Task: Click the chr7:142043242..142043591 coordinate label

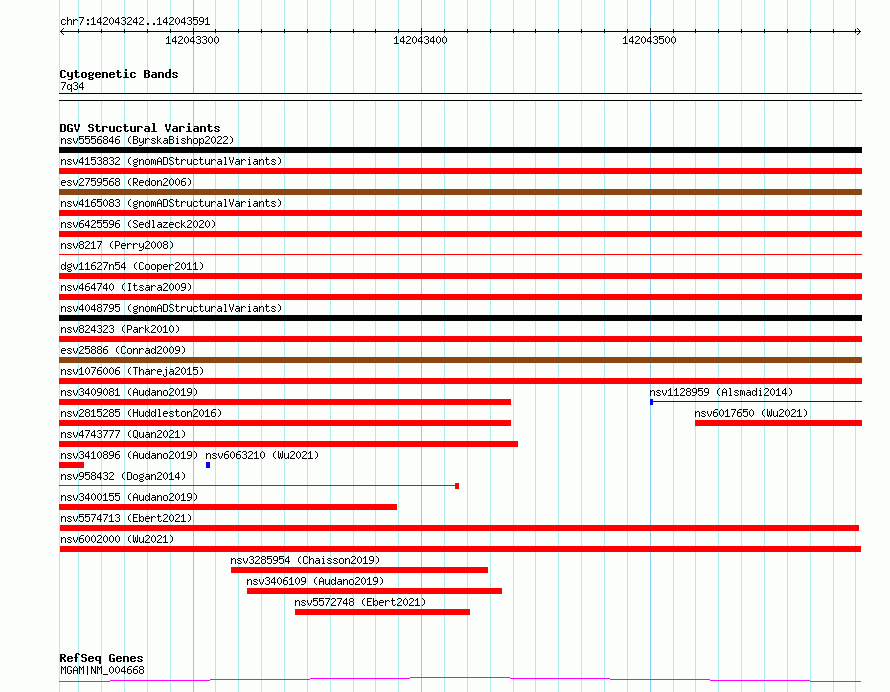Action: tap(135, 22)
